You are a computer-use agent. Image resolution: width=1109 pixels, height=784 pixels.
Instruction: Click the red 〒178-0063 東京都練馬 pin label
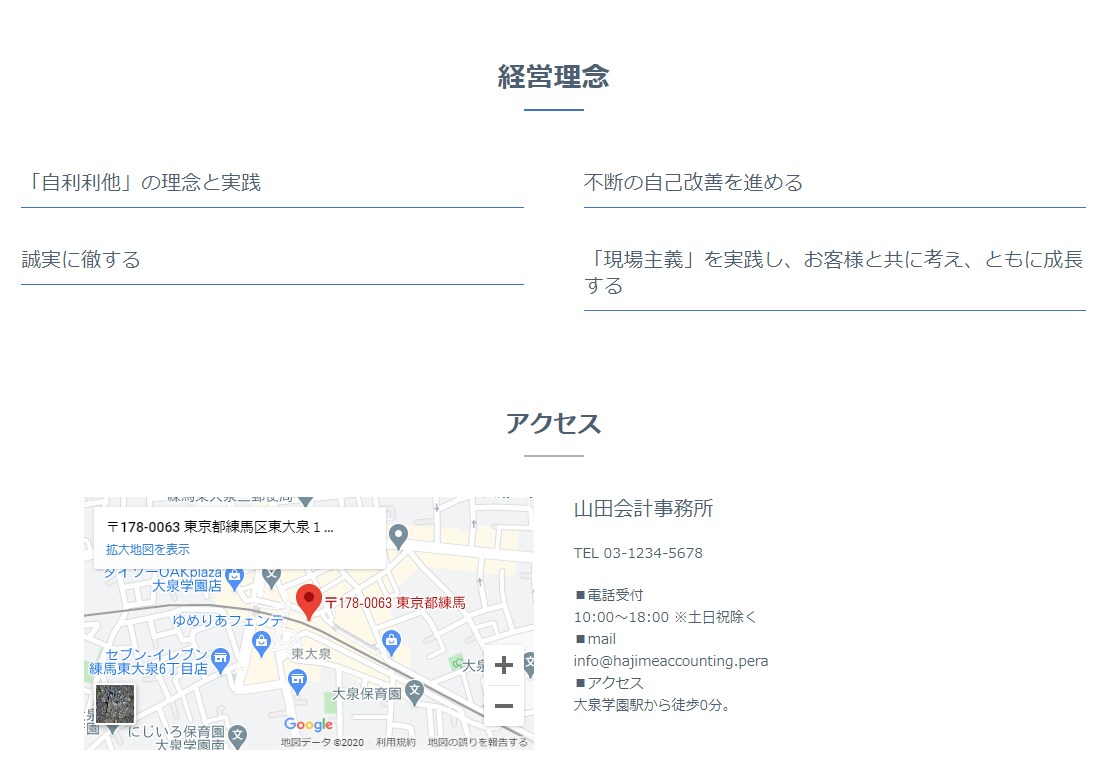395,603
